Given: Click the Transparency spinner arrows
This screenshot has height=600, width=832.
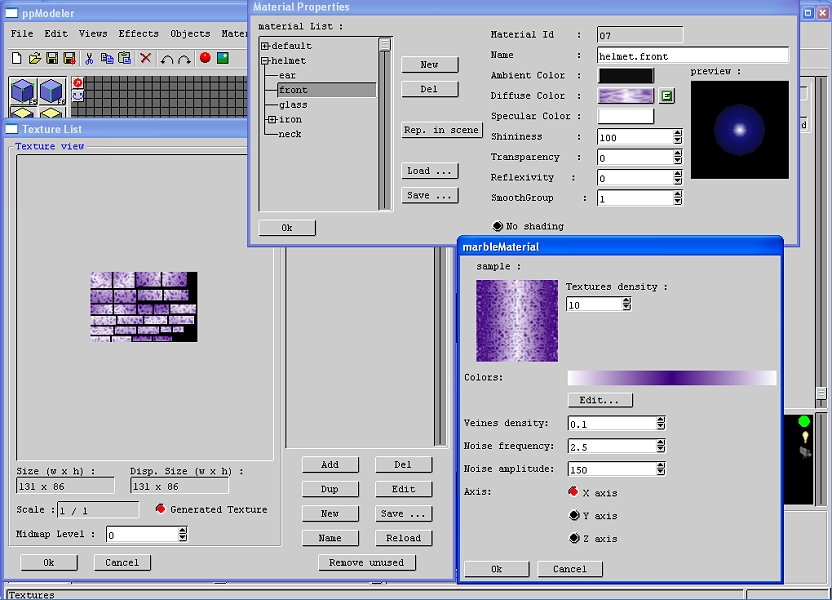Looking at the screenshot, I should 678,157.
